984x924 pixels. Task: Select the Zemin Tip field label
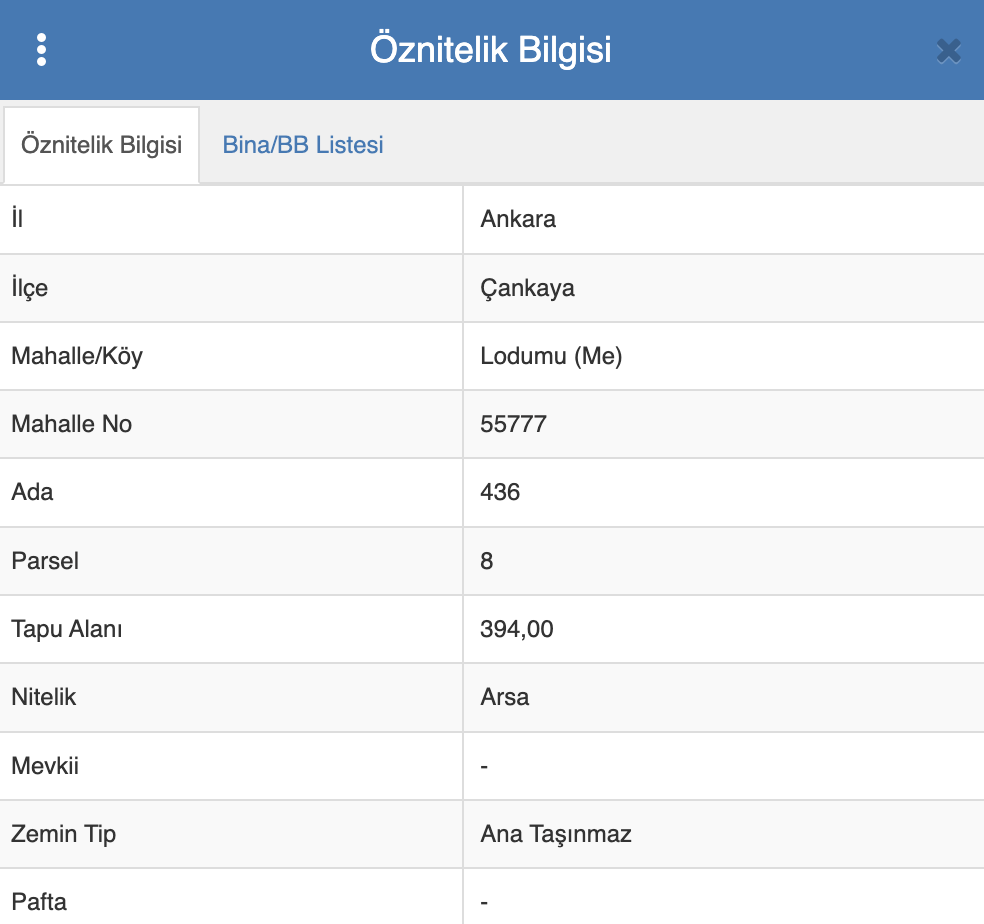click(x=64, y=834)
